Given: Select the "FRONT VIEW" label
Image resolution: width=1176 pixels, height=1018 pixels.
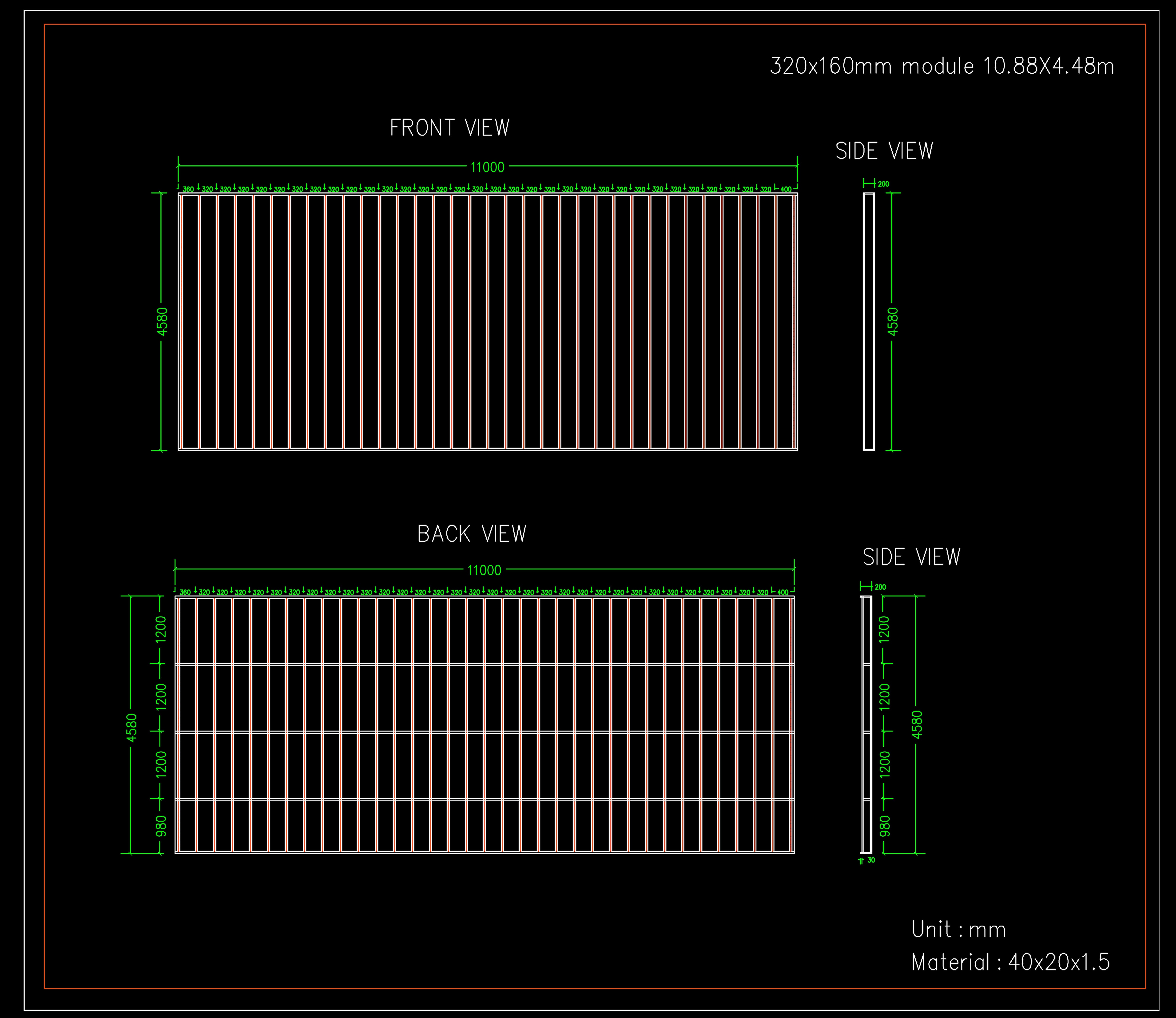Looking at the screenshot, I should 449,128.
